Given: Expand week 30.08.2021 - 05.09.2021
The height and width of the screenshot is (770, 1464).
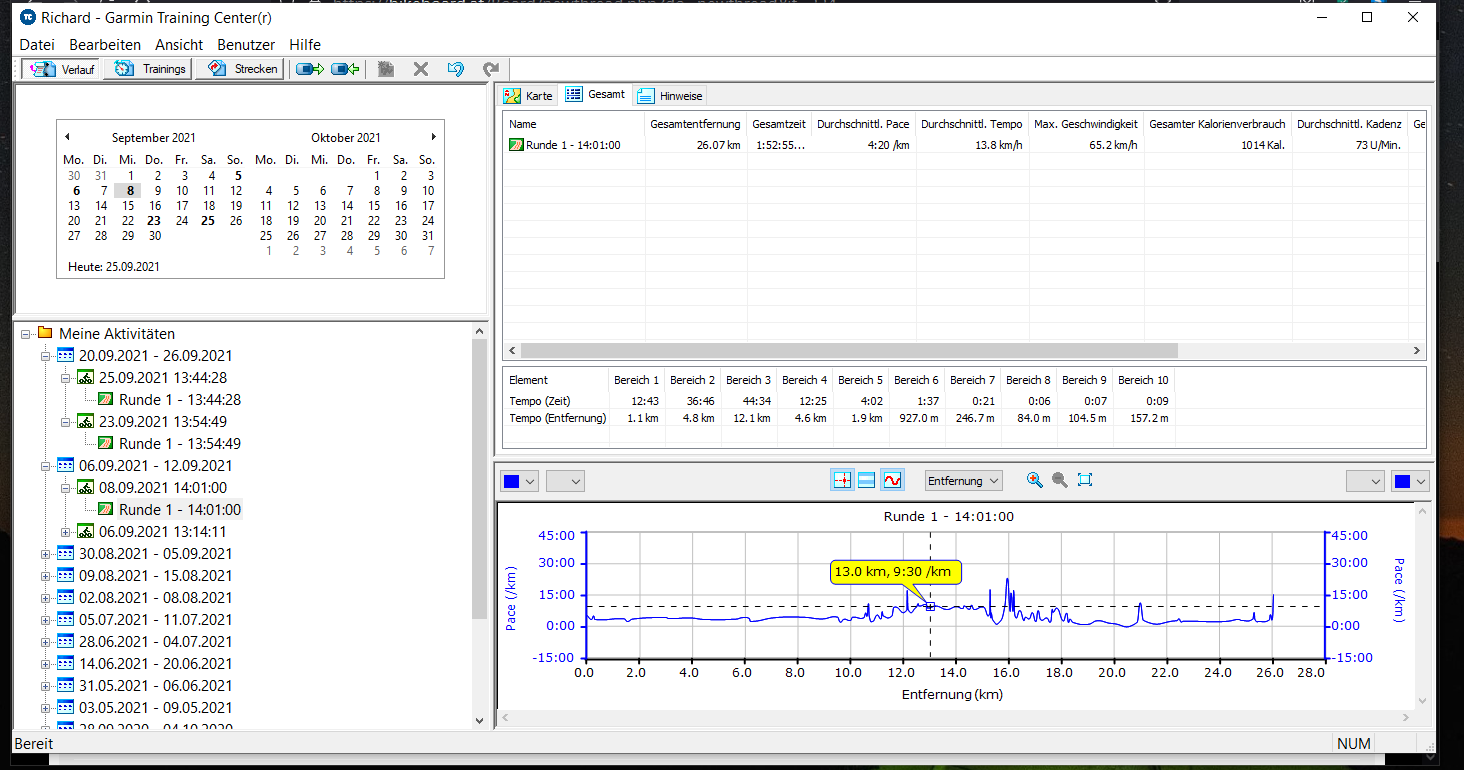Looking at the screenshot, I should pyautogui.click(x=45, y=554).
